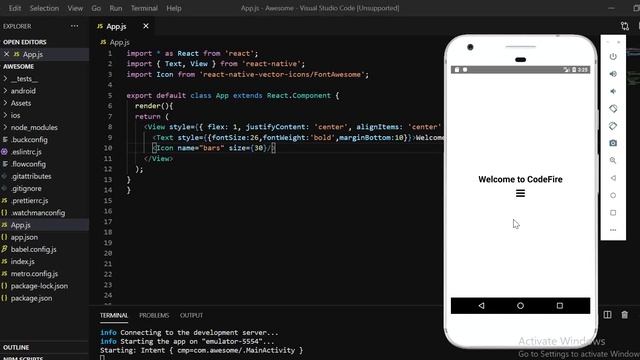Switch to the OUTPUT panel tab
Viewport: 640px width, 360px height.
pos(191,316)
